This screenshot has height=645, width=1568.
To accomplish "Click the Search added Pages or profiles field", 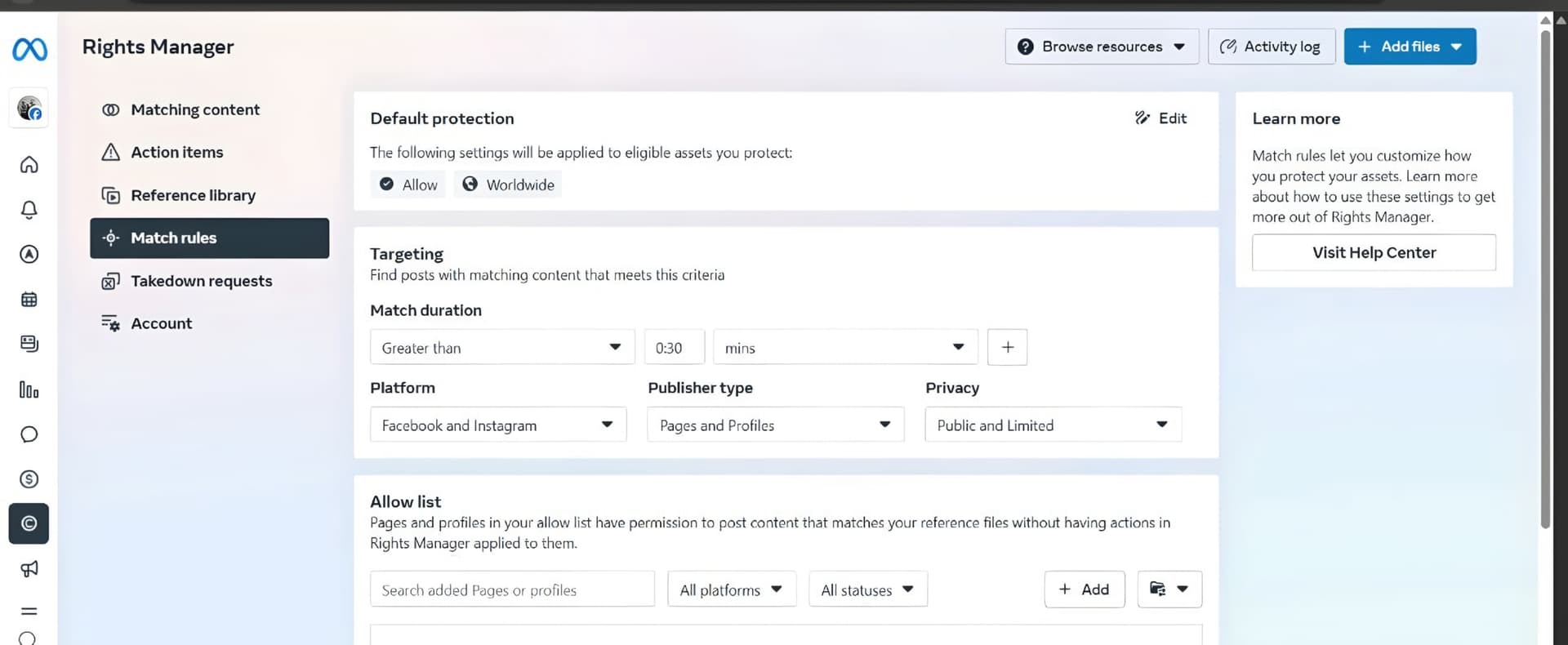I will (512, 589).
